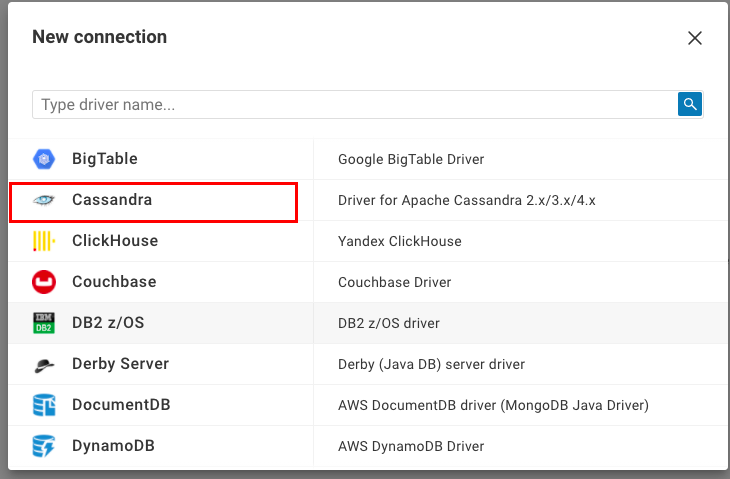Close the New connection dialog
Viewport: 730px width, 479px height.
pyautogui.click(x=695, y=38)
